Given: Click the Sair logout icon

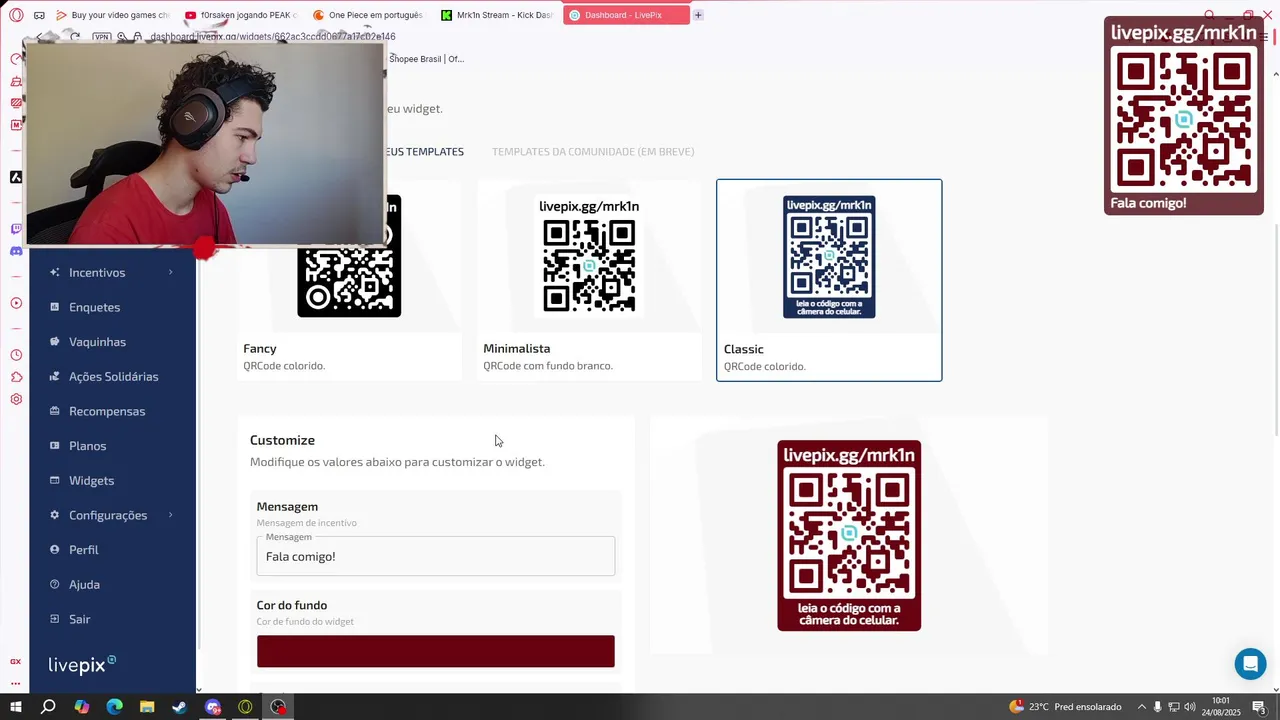Looking at the screenshot, I should [54, 619].
